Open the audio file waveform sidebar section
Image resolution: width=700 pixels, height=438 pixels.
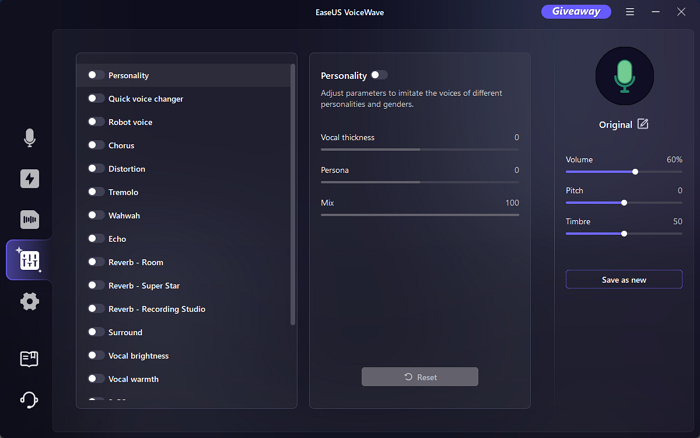click(x=29, y=220)
